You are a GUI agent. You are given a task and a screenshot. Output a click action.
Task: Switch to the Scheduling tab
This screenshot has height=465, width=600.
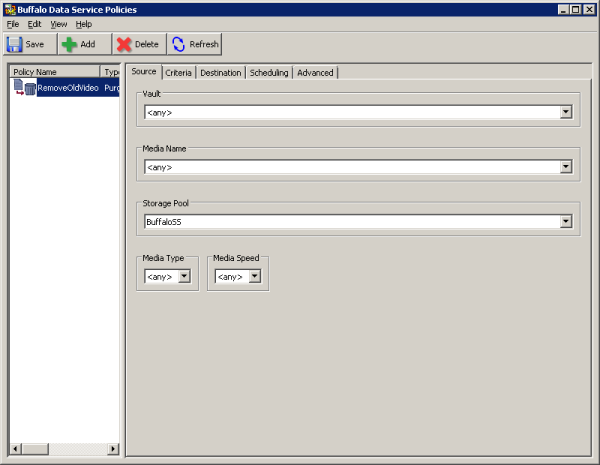269,73
